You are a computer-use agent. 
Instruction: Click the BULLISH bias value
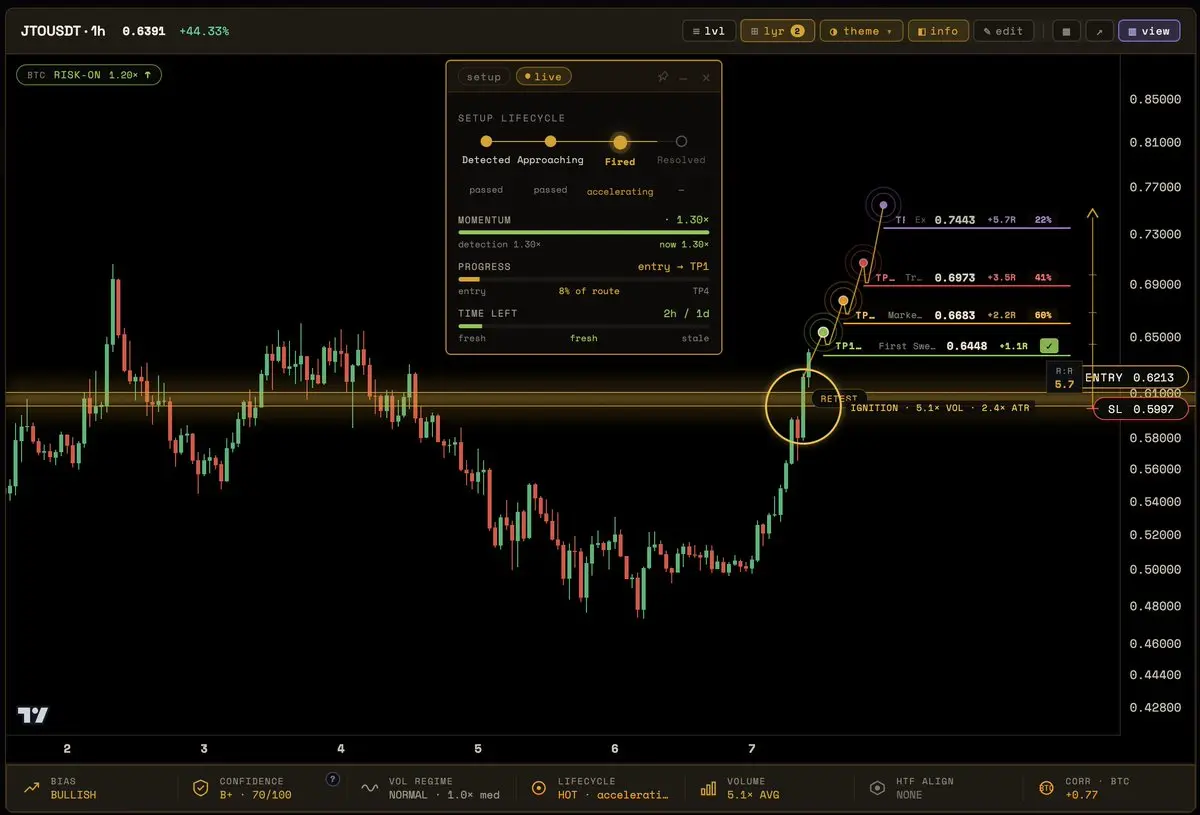click(x=74, y=795)
